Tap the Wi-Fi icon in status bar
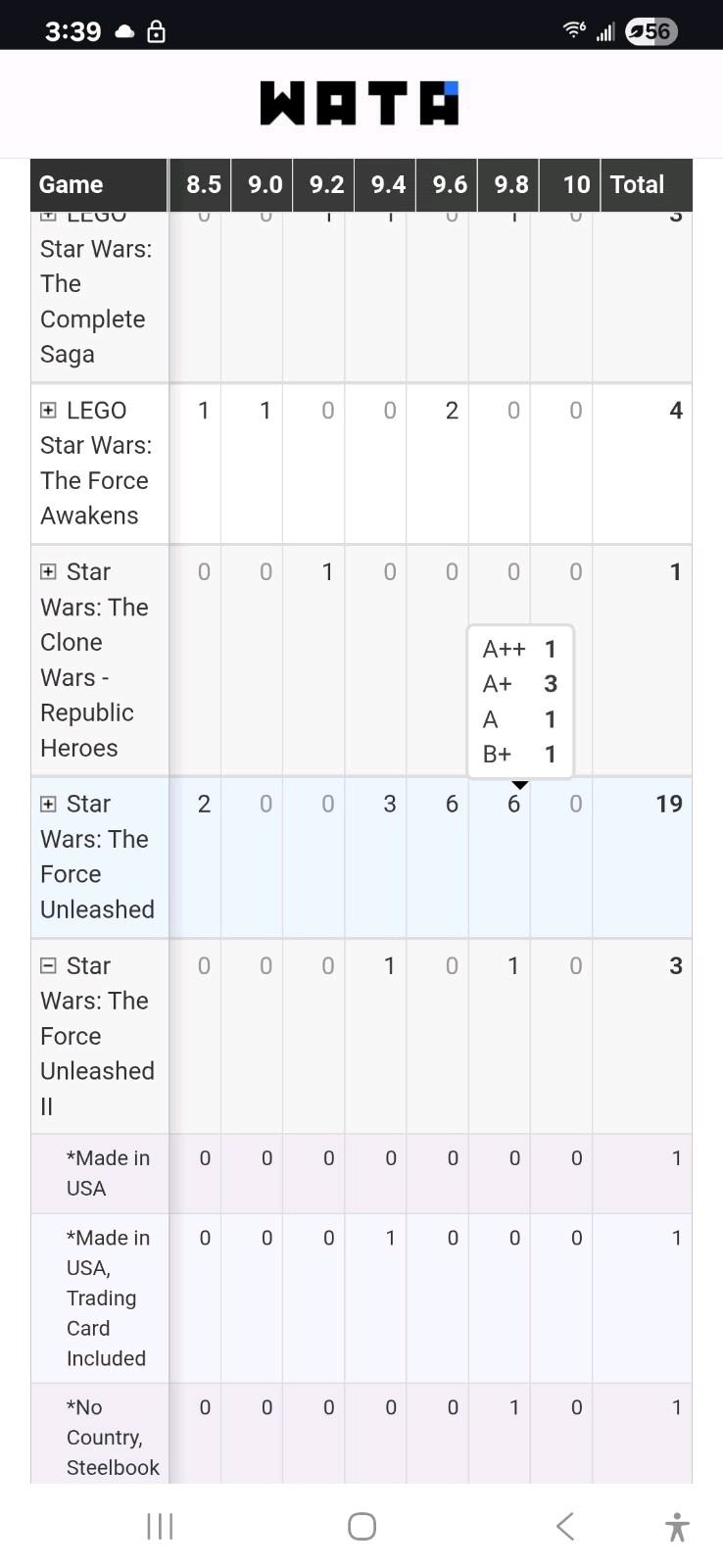The image size is (723, 1568). (574, 30)
